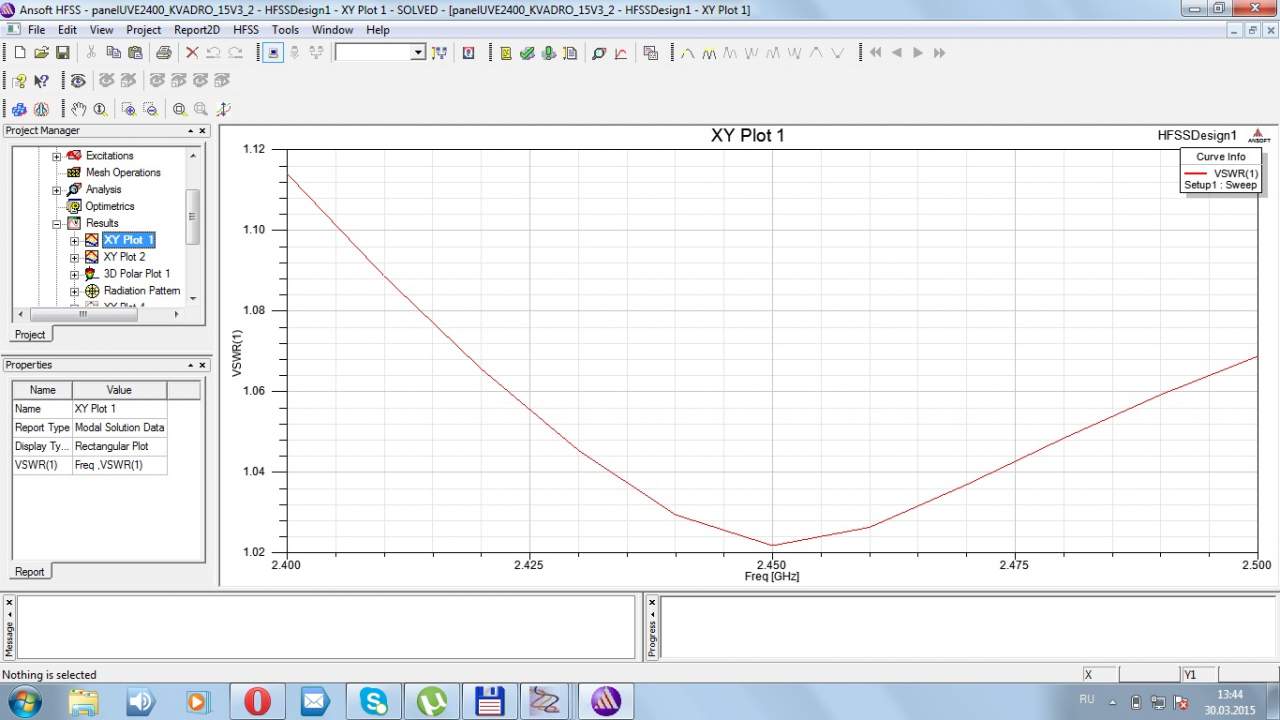The width and height of the screenshot is (1280, 720).
Task: Switch to the Project tab
Action: (30, 334)
